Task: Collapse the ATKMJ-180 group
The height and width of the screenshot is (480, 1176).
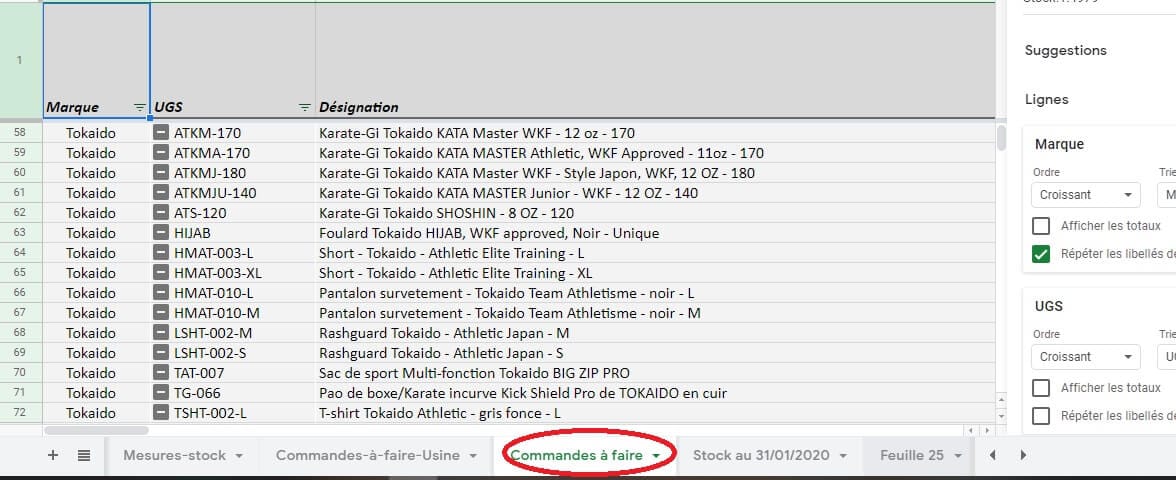Action: [160, 173]
